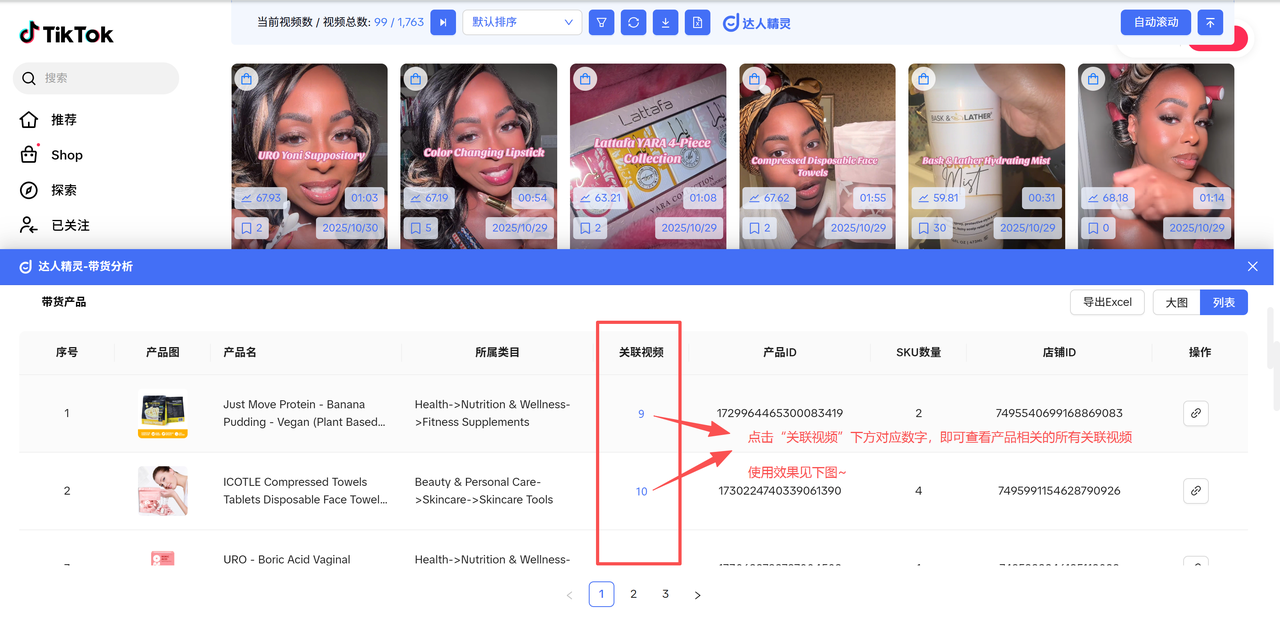1280x623 pixels.
Task: Open the Shop item in TikTok sidebar
Action: (x=66, y=155)
